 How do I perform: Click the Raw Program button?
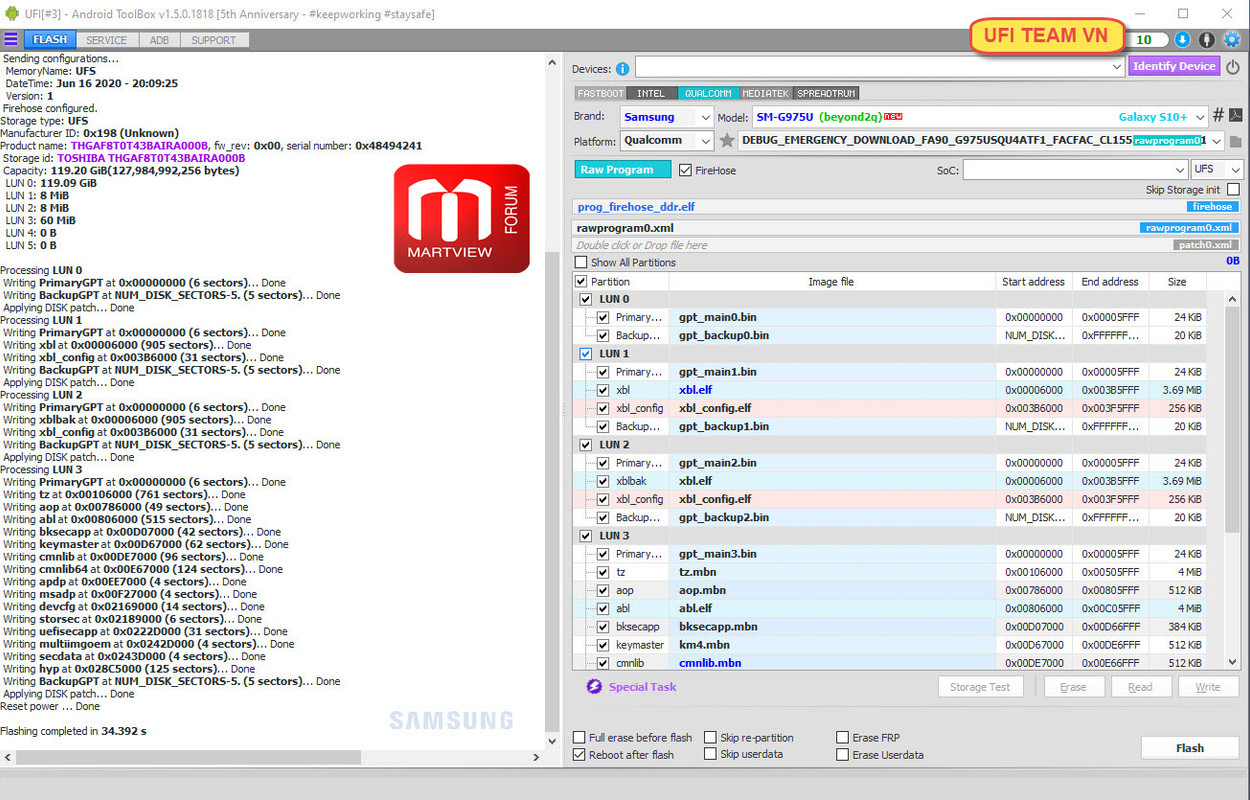click(x=623, y=170)
